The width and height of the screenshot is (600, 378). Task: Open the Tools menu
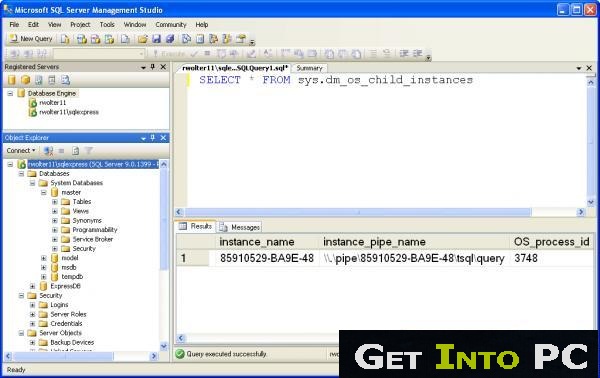coord(107,24)
